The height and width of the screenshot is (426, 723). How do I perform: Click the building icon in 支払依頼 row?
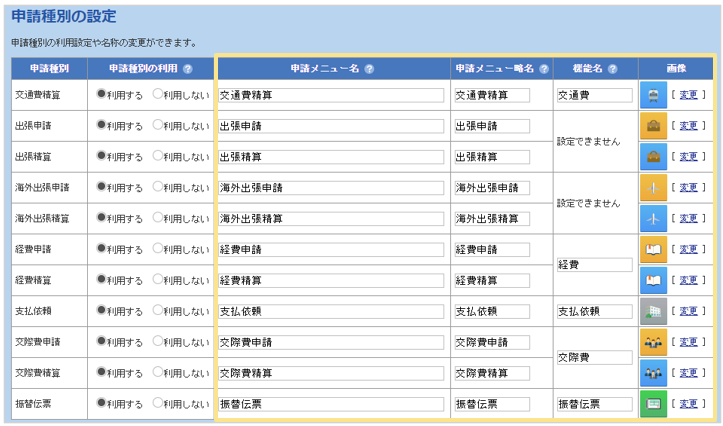pos(653,311)
